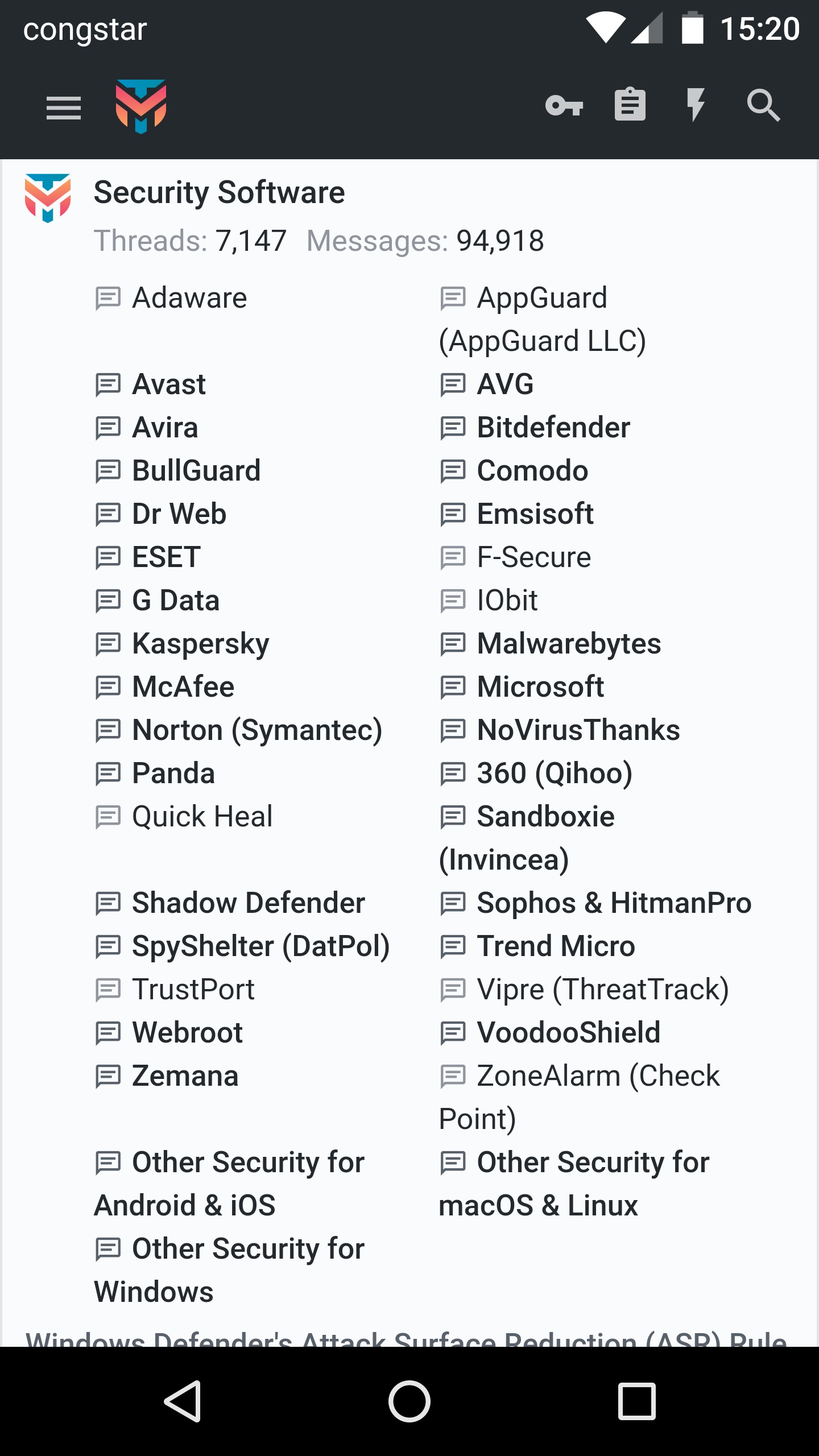Open the Sophos & HitmanPro subforum
The image size is (819, 1456).
(x=614, y=903)
